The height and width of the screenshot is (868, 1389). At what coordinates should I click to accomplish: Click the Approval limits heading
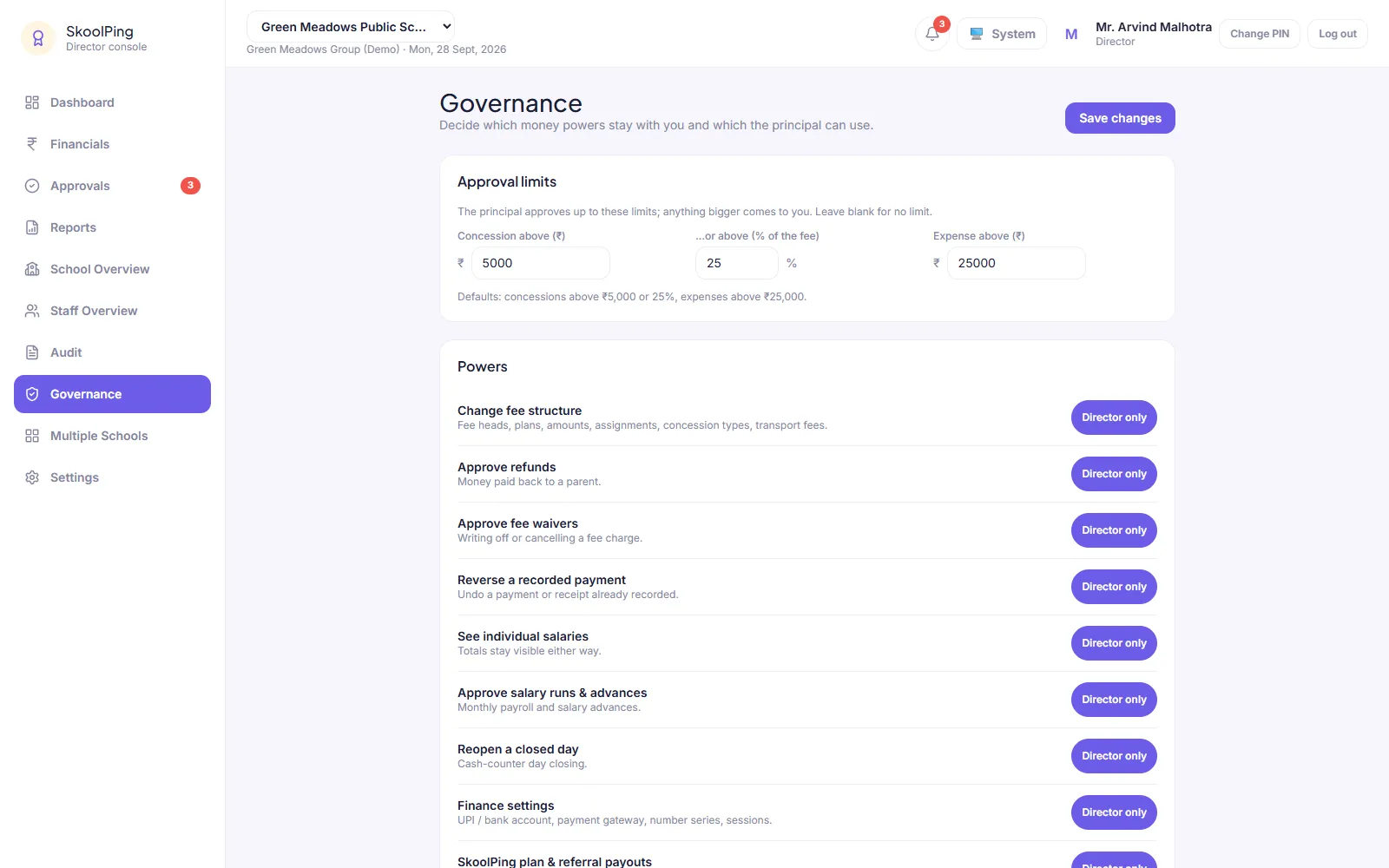(x=507, y=181)
